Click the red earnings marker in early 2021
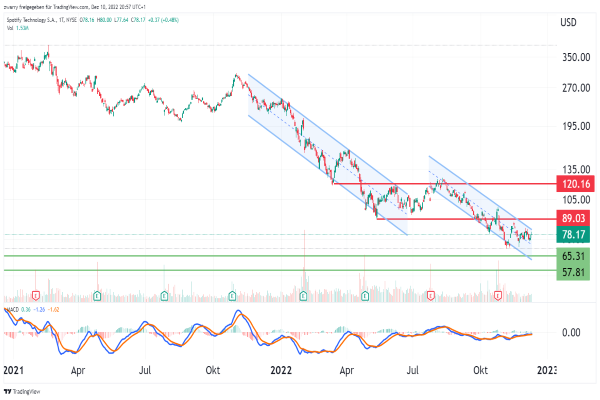The height and width of the screenshot is (400, 600). coord(36,296)
